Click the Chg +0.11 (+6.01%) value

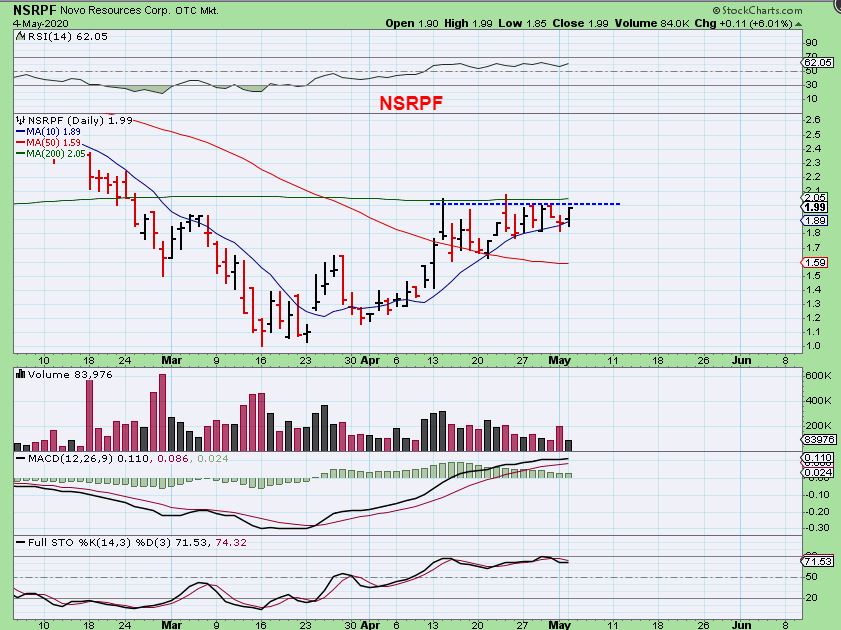click(743, 24)
